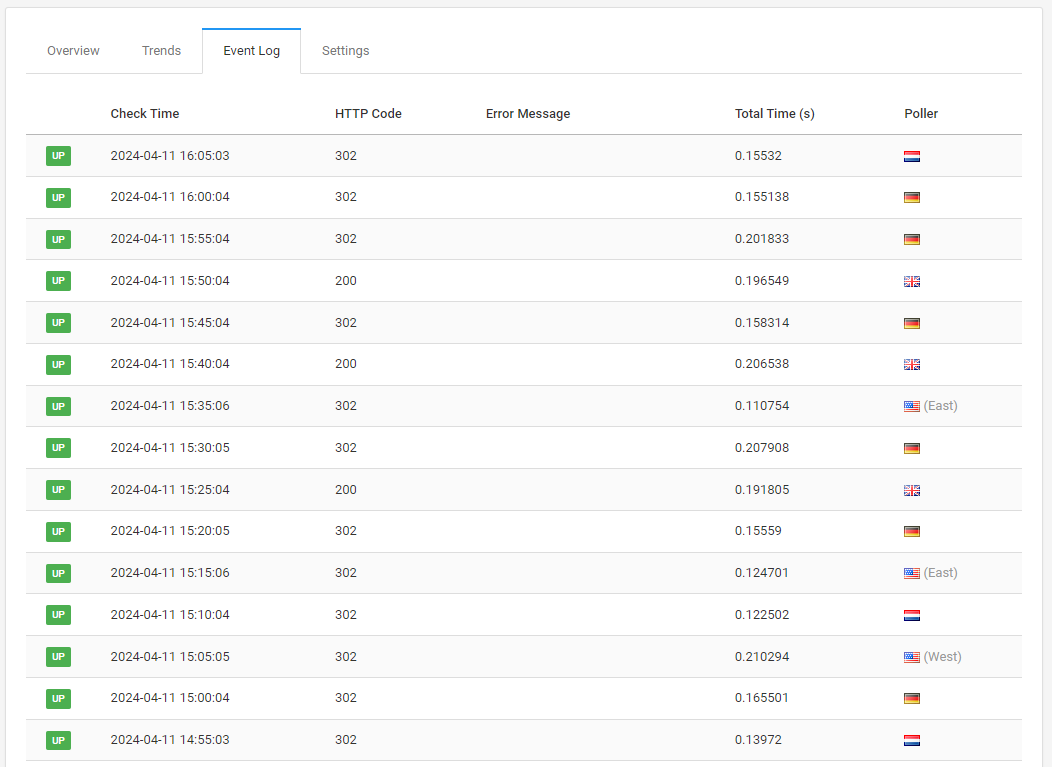Image resolution: width=1052 pixels, height=767 pixels.
Task: Select the 0.210294 total time value
Action: coord(761,657)
